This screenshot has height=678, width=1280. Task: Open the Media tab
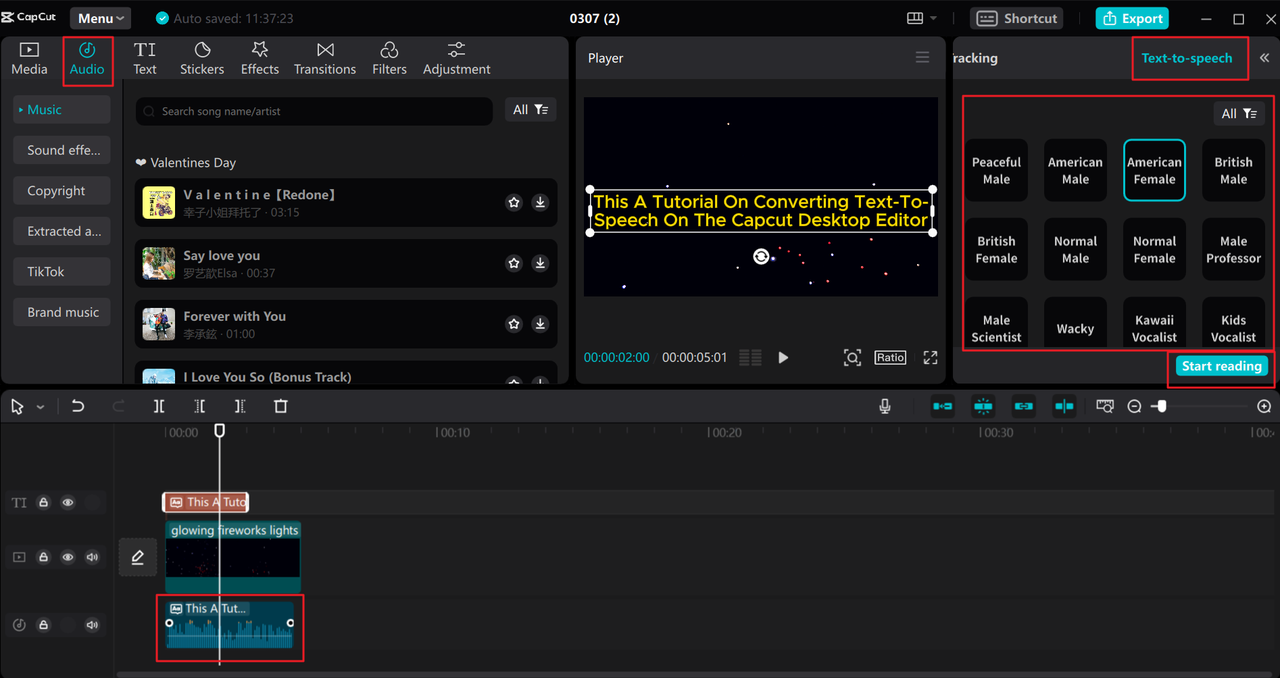tap(29, 59)
